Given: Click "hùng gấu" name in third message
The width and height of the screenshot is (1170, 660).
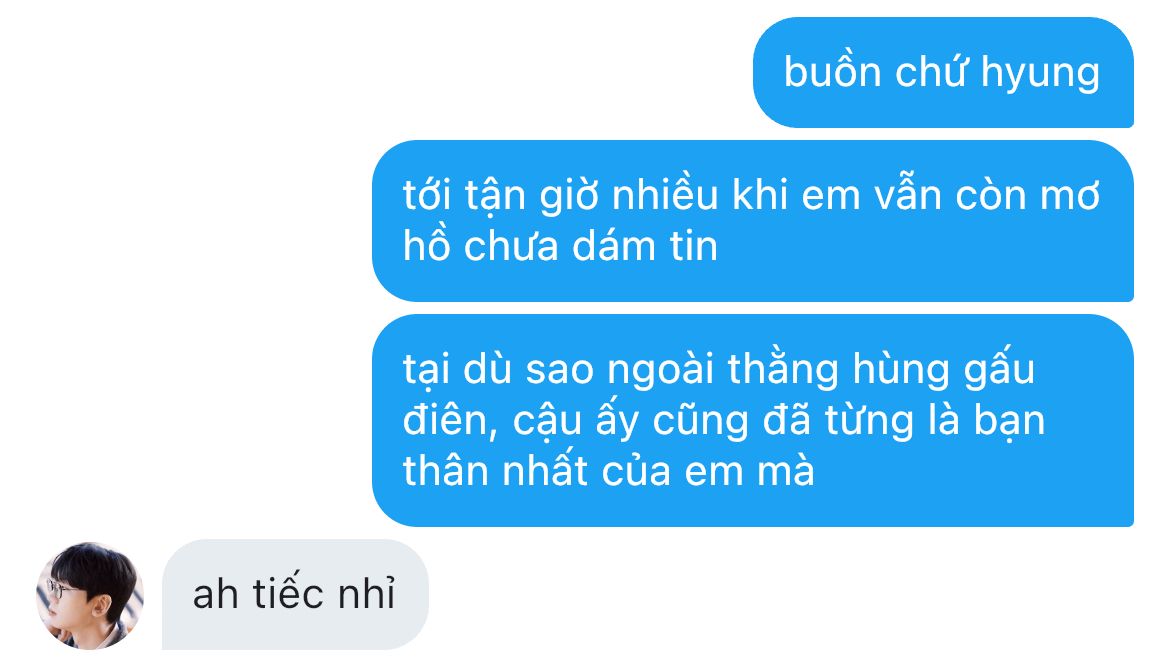Looking at the screenshot, I should pos(943,370).
